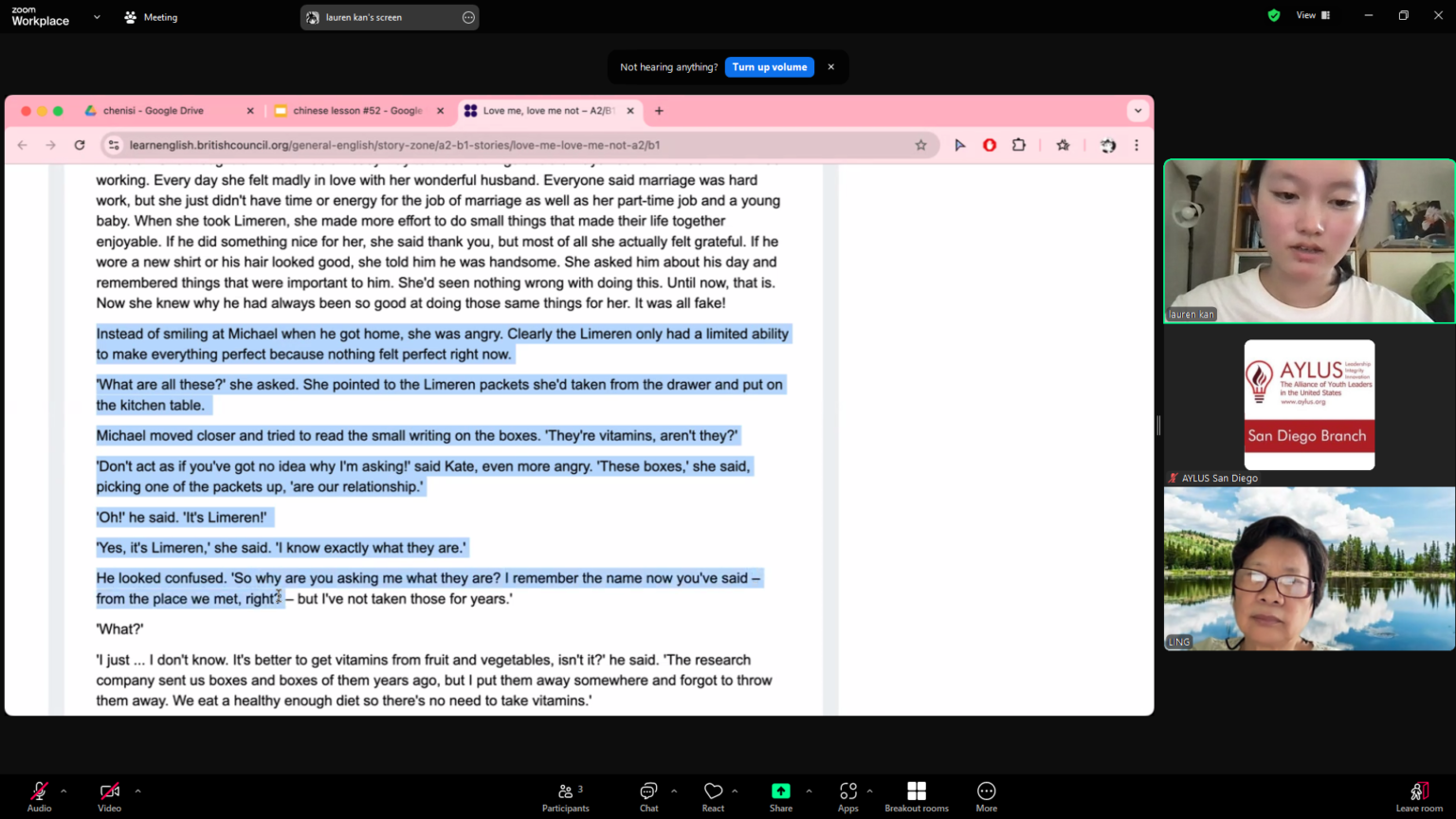Open the View layout menu

[1313, 15]
